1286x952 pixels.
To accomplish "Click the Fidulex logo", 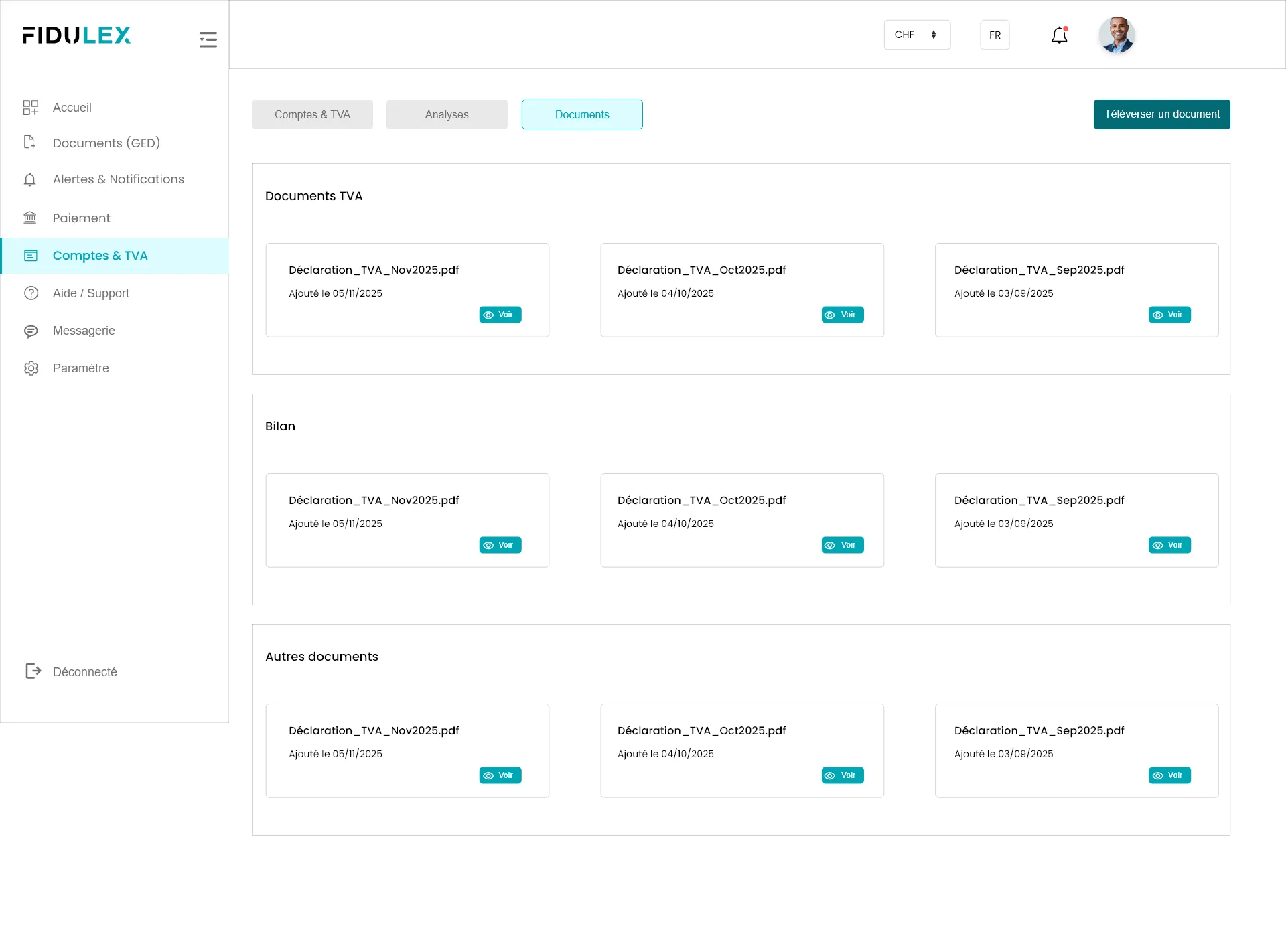I will point(76,35).
